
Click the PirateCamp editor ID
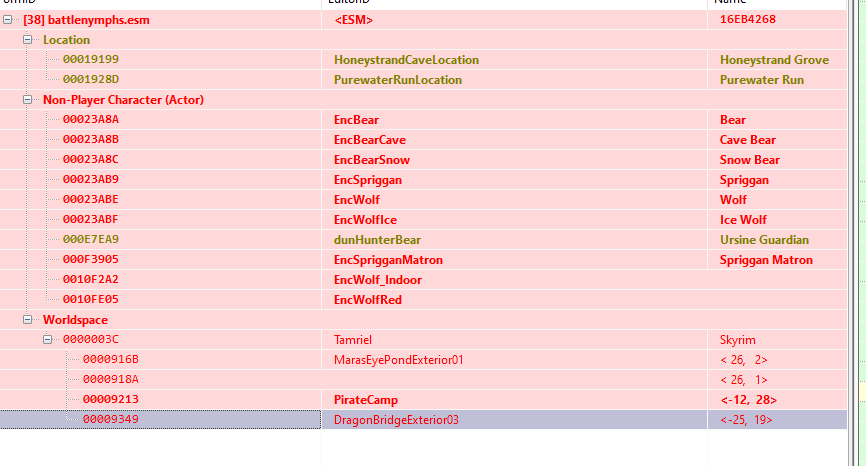tap(366, 400)
